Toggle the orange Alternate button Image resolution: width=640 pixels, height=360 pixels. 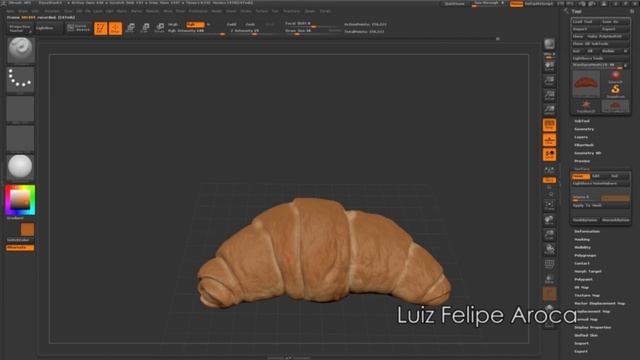20,247
